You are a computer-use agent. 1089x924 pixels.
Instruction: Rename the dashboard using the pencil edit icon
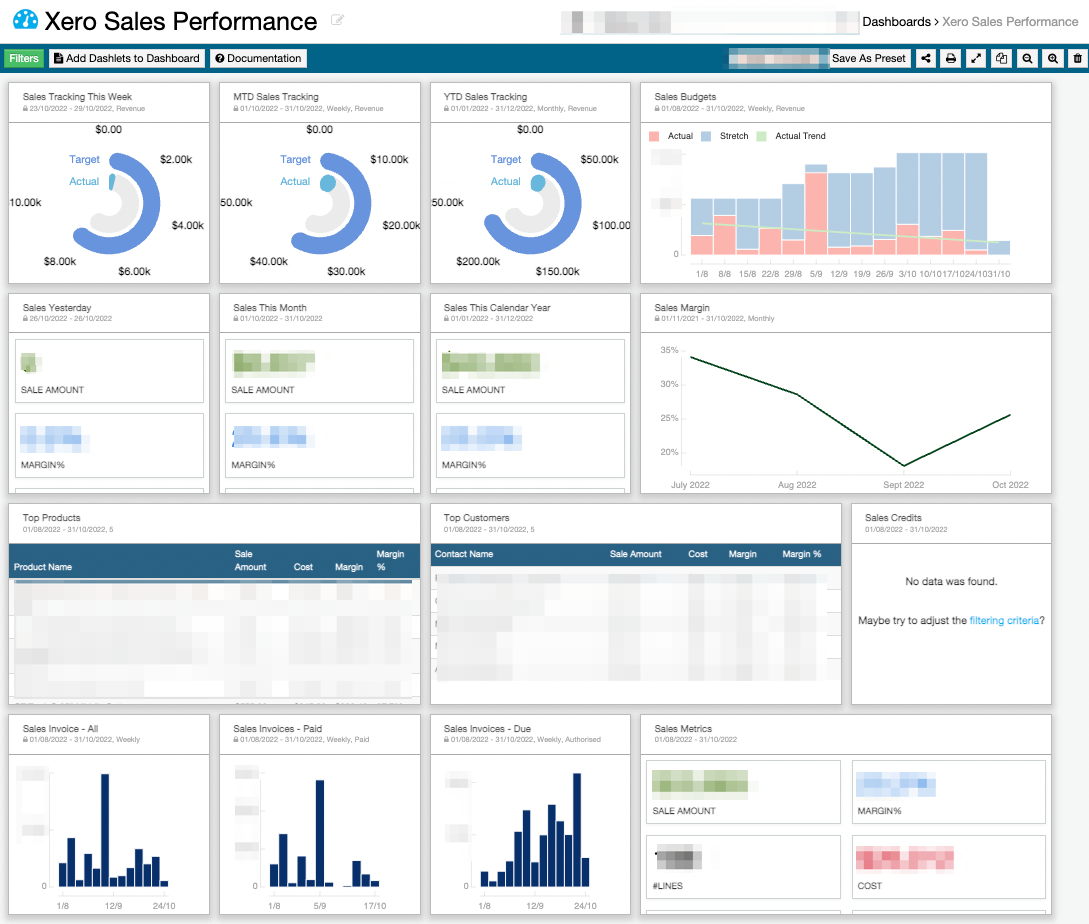(337, 20)
